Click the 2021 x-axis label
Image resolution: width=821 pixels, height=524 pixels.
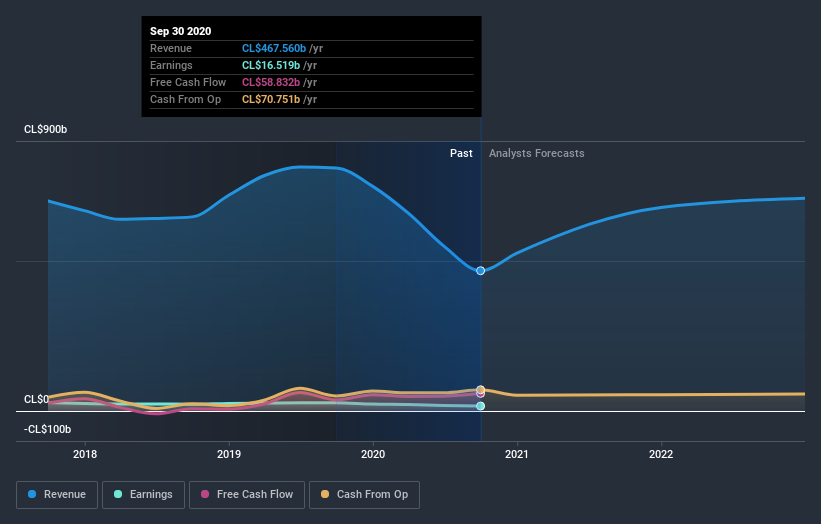click(517, 454)
